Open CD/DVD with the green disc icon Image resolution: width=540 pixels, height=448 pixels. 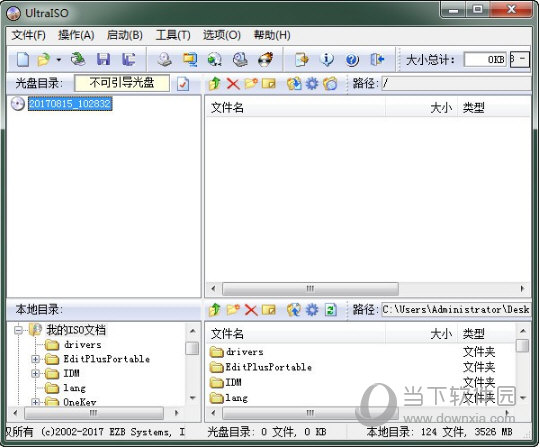pos(78,59)
